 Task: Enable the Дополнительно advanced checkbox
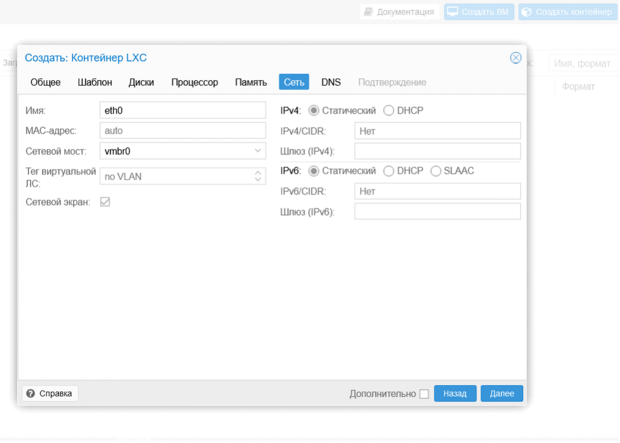point(424,394)
